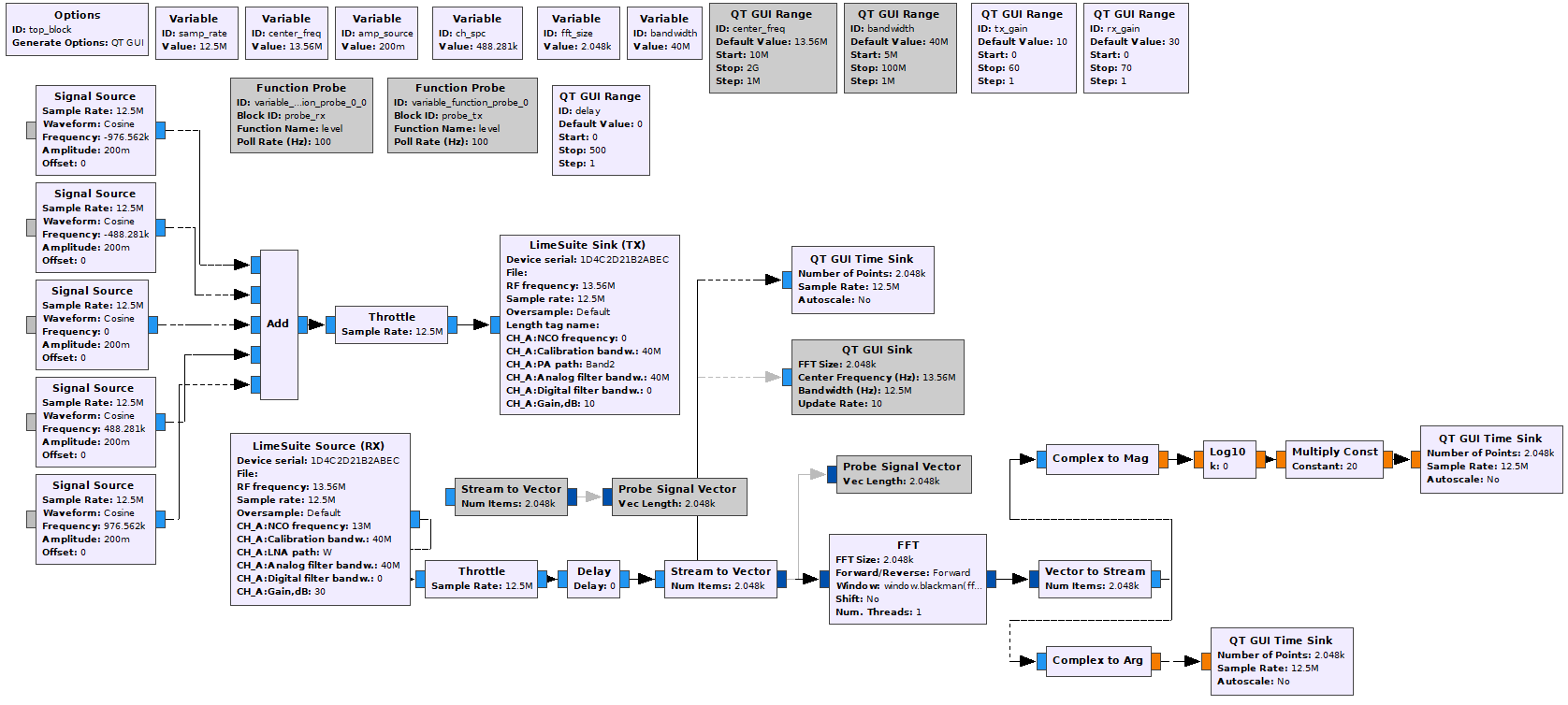Click output port of Signal Source frequency 0

coord(152,324)
